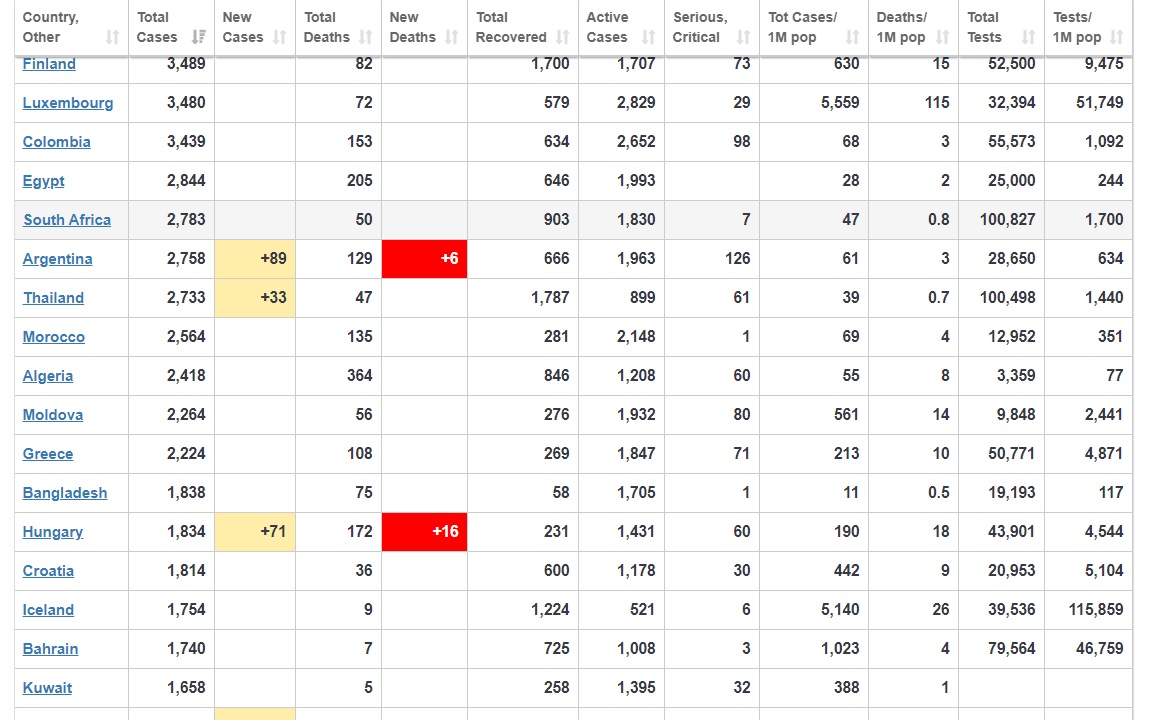The width and height of the screenshot is (1152, 720).
Task: Click the Greece link
Action: point(48,453)
